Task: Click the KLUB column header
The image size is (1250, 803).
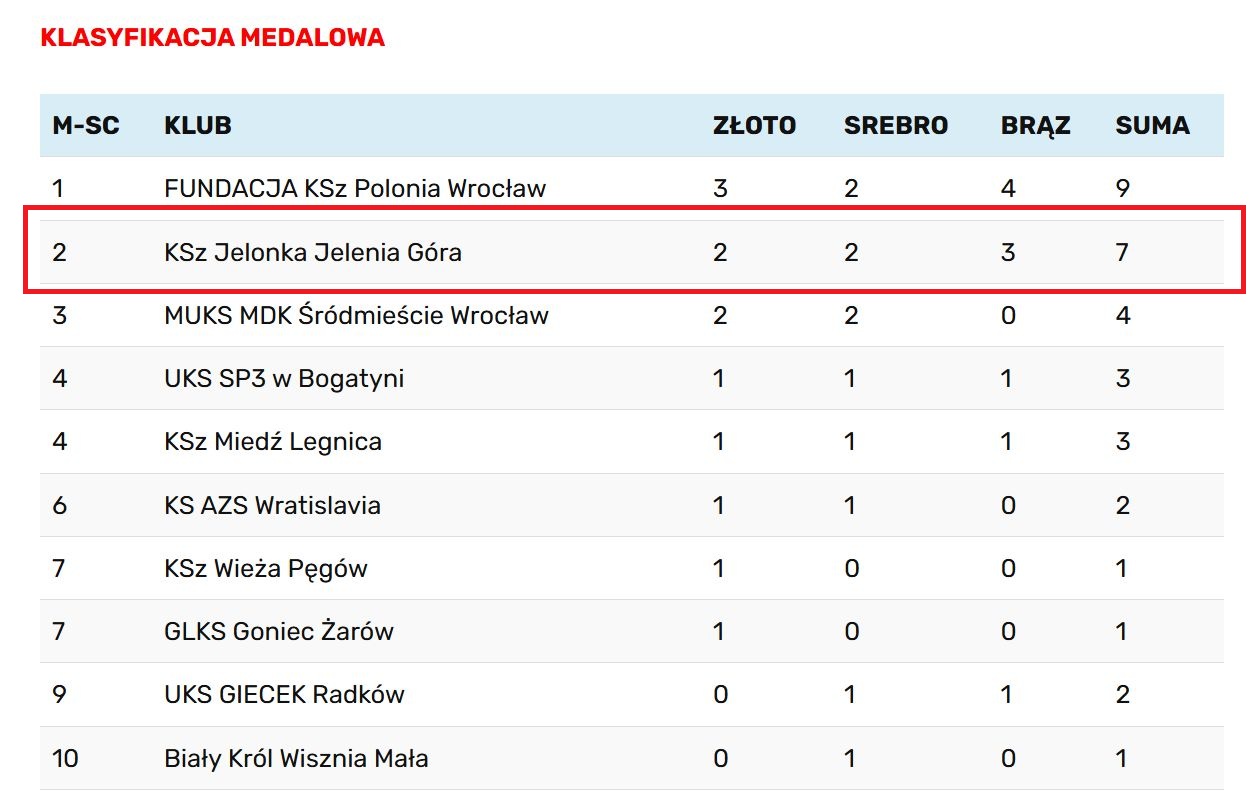Action: click(x=198, y=126)
